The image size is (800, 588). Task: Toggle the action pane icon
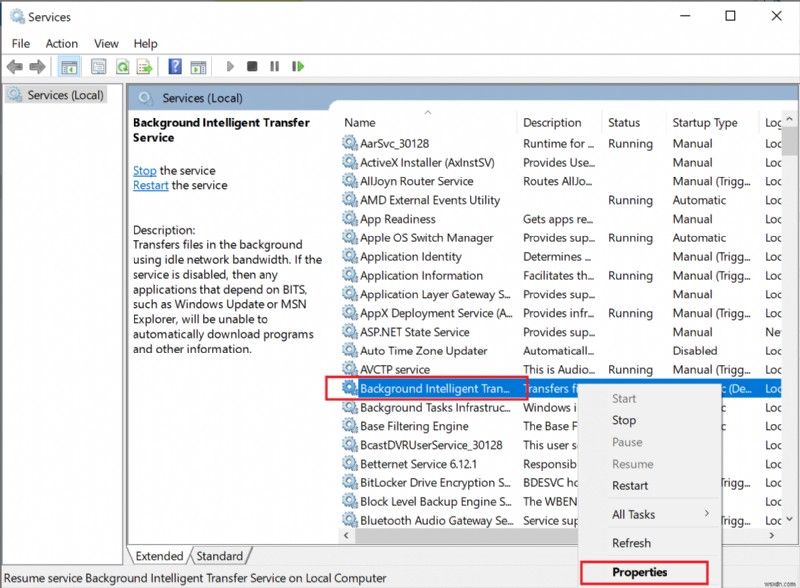[198, 66]
